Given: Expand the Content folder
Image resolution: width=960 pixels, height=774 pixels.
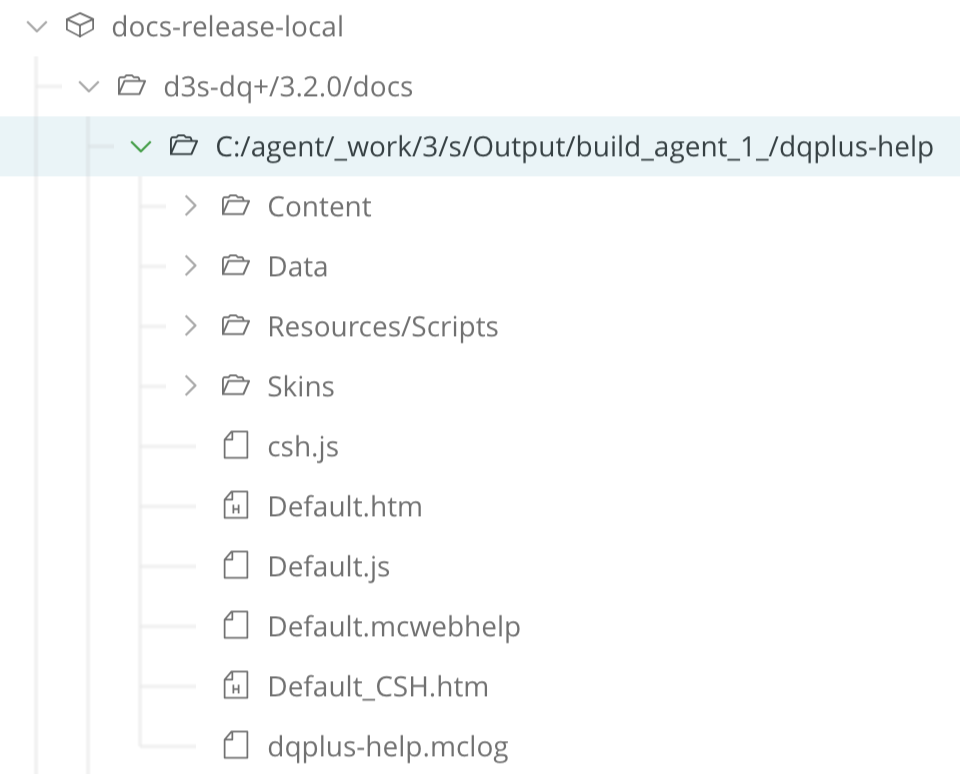Looking at the screenshot, I should point(190,206).
